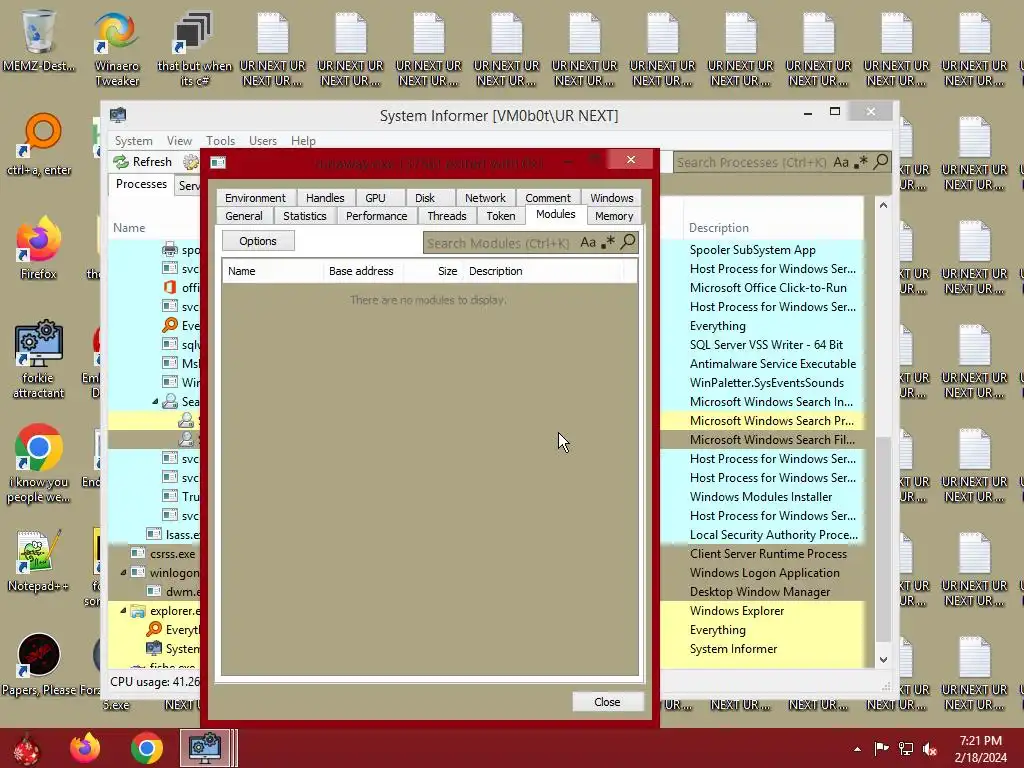Click the Office icon in process list
Image resolution: width=1024 pixels, height=768 pixels.
(170, 287)
